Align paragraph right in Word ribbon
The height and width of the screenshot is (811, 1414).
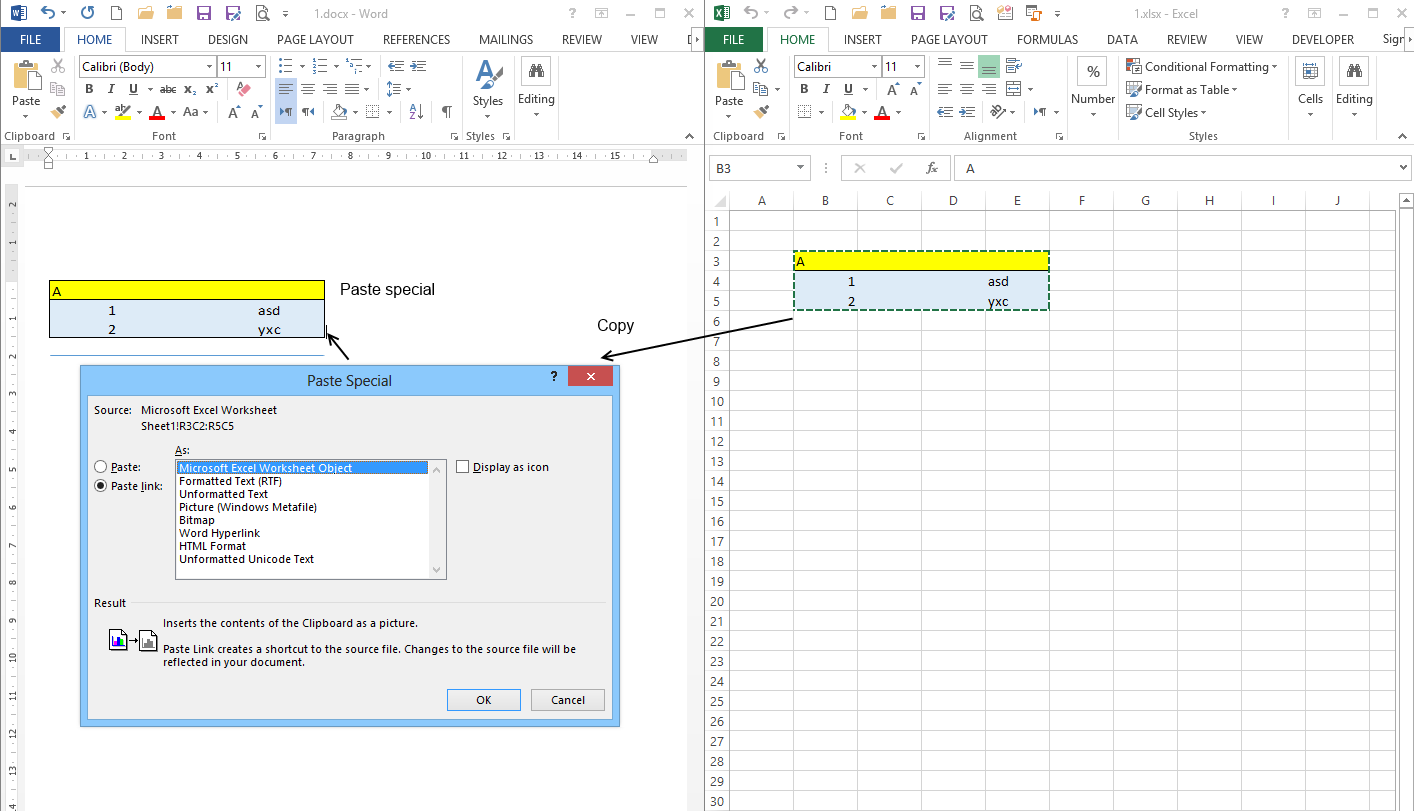(330, 89)
